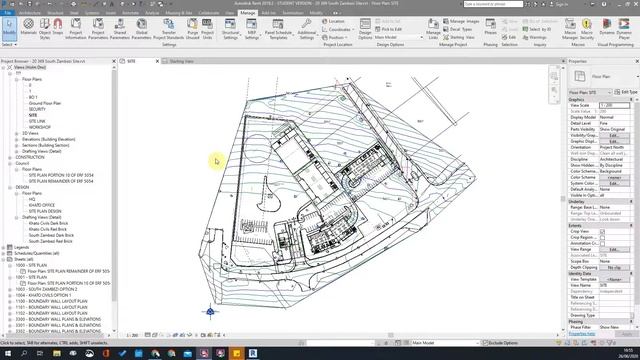Expand Schedules/Quantities tree node
The height and width of the screenshot is (360, 640).
(3, 253)
